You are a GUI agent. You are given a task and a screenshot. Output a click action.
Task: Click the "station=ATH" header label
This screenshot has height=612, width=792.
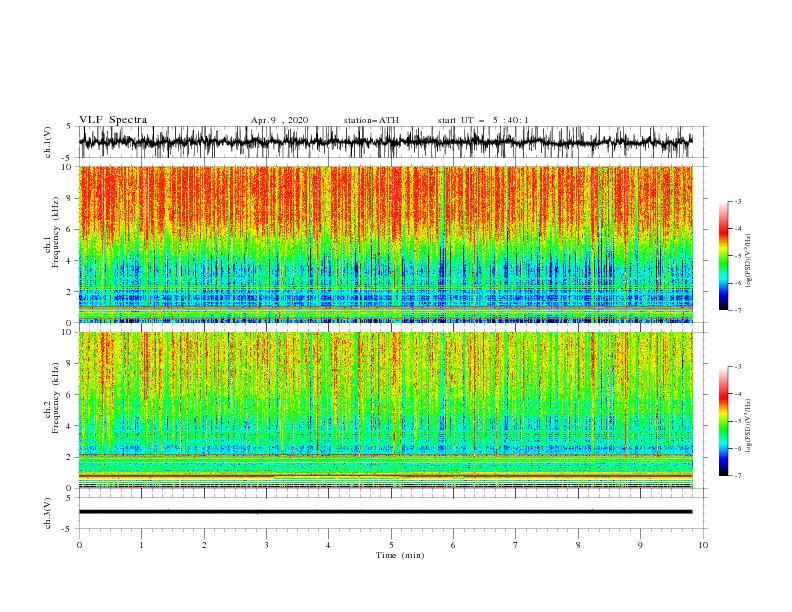371,121
